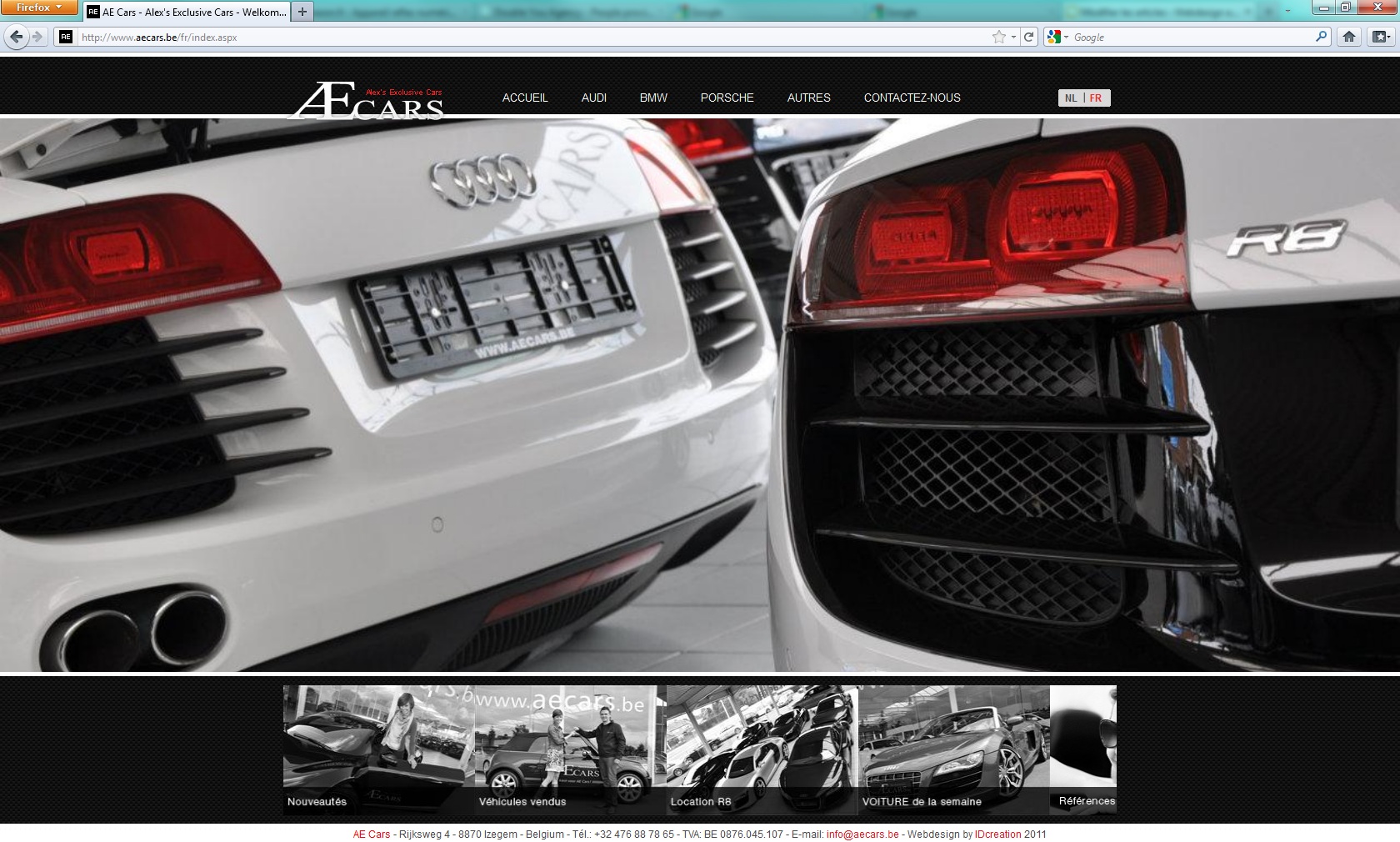Screen dimensions: 1400x842
Task: Open the BMW menu item
Action: tap(653, 98)
